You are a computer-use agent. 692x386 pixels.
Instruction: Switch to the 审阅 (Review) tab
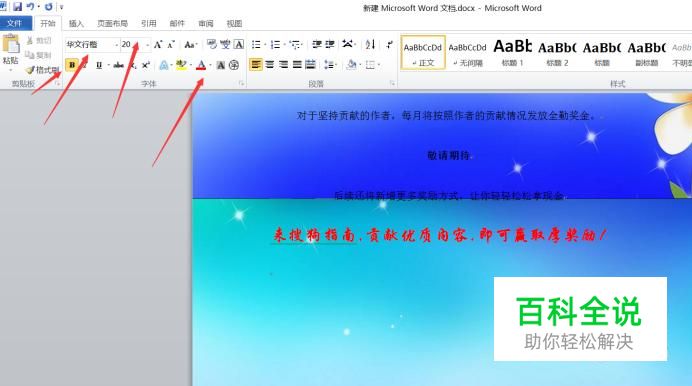pos(206,23)
